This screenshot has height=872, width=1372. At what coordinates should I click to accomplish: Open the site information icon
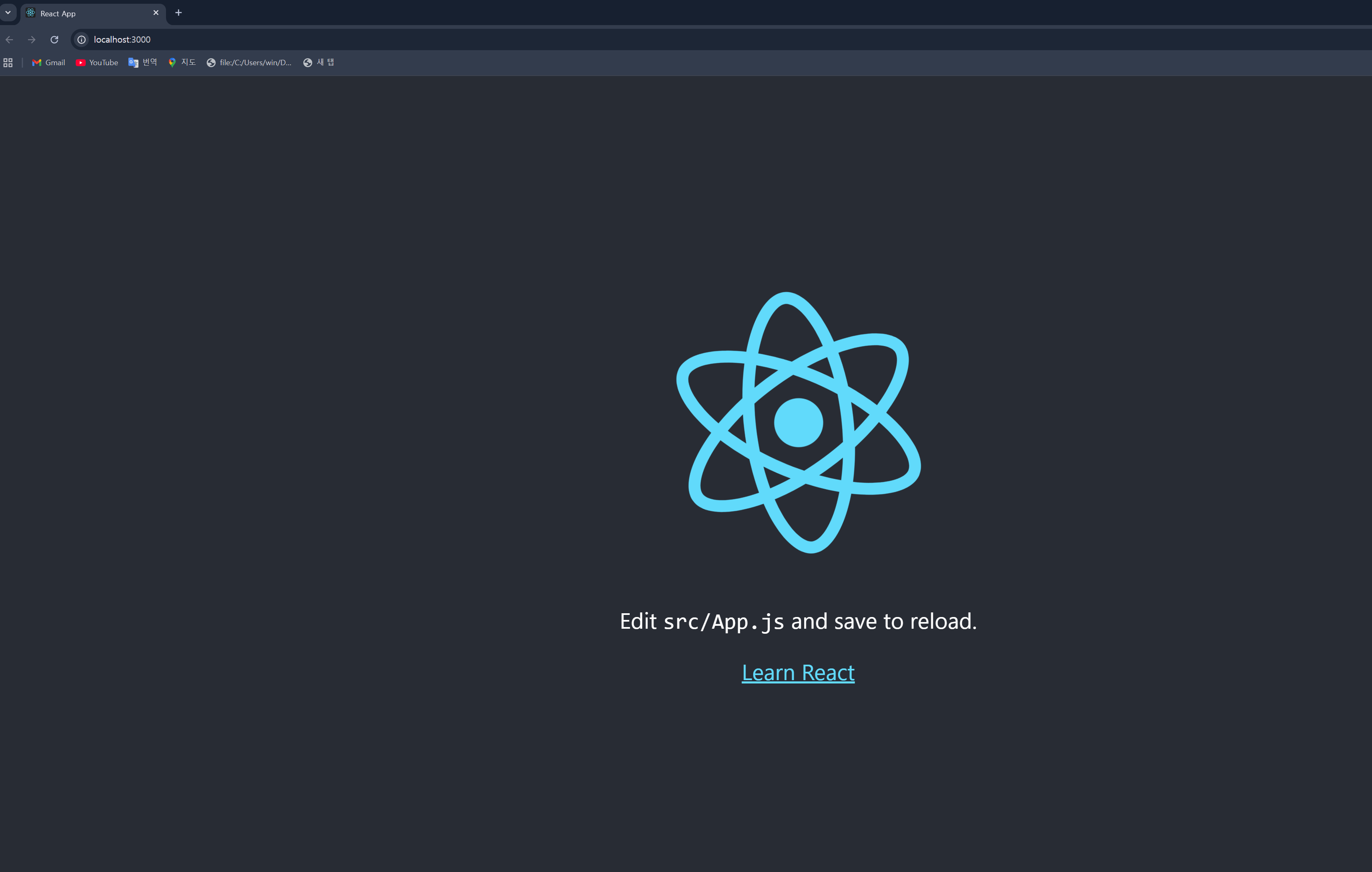point(82,39)
